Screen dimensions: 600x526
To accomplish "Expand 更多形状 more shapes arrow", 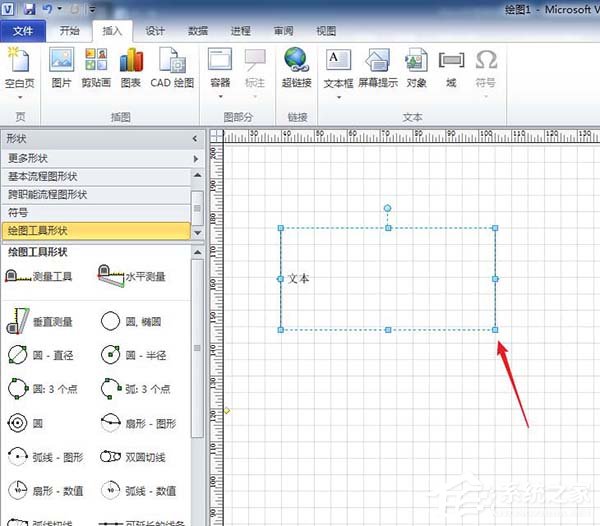I will [x=196, y=158].
